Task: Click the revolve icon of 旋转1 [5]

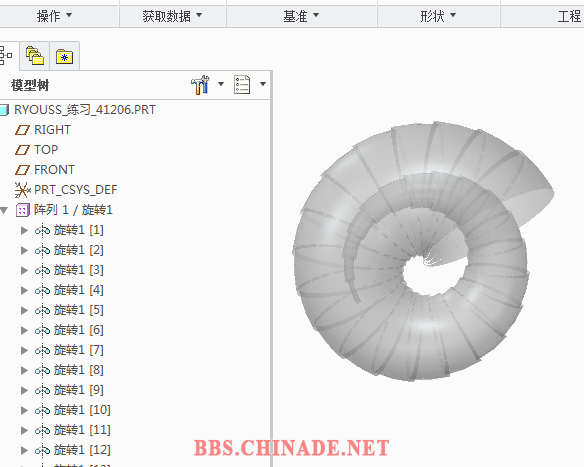Action: 42,311
